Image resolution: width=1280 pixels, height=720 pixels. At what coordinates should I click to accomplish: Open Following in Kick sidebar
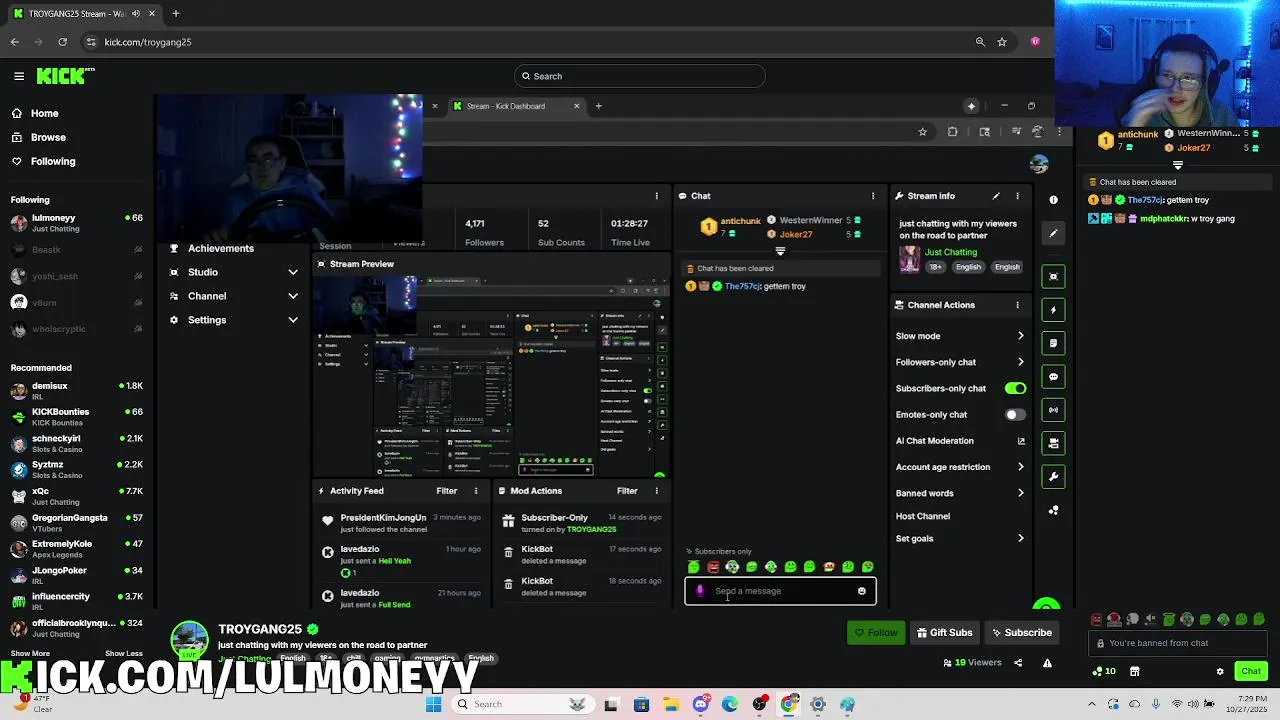coord(43,161)
